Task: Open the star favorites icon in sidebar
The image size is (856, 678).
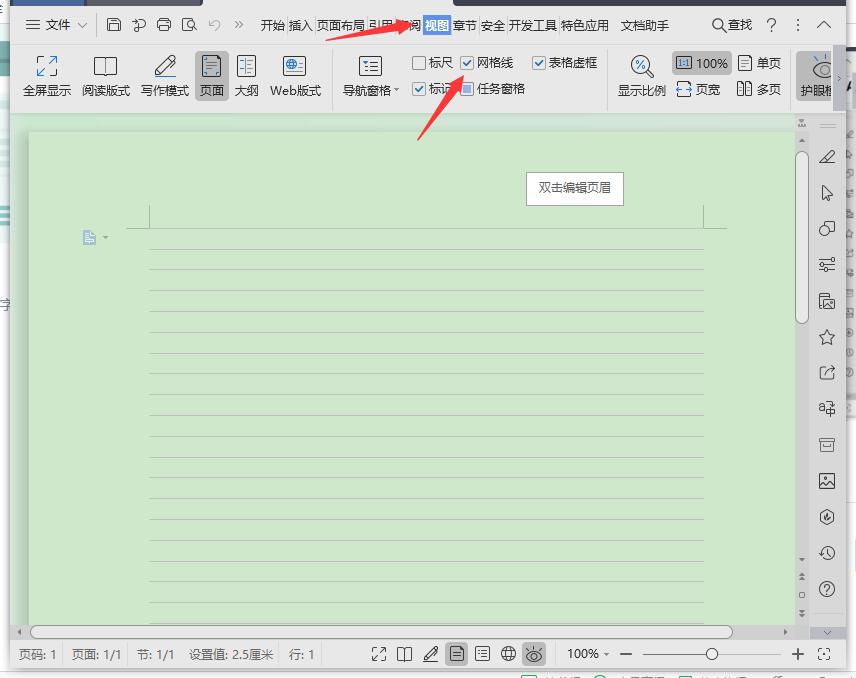Action: pos(827,337)
